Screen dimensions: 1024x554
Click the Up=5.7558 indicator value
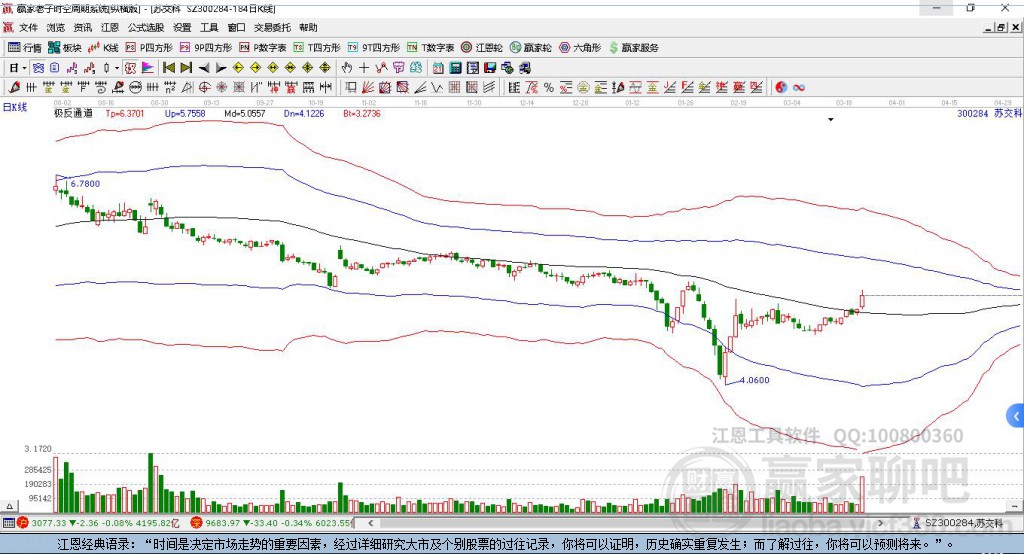[185, 113]
